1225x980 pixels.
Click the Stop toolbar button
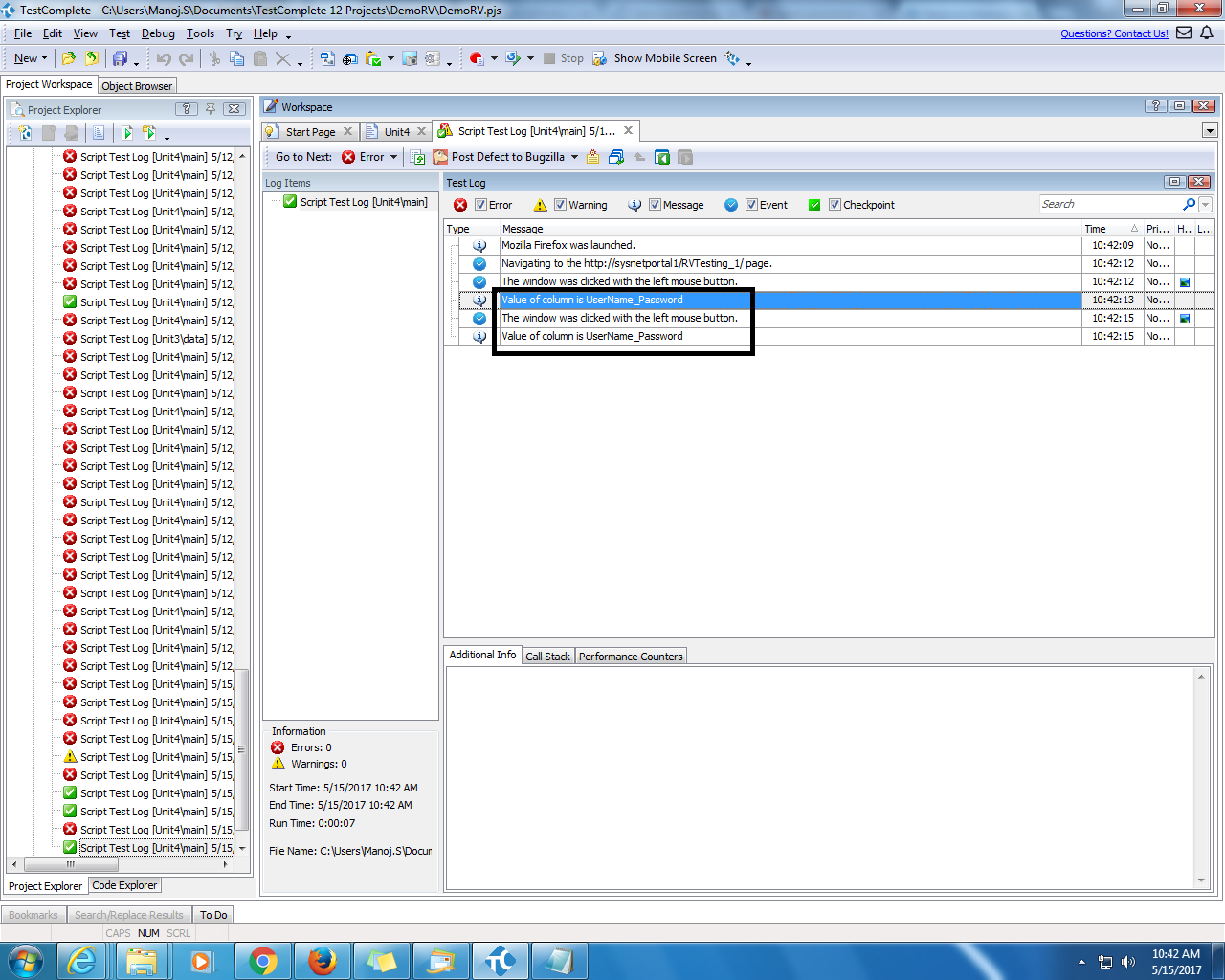pyautogui.click(x=563, y=58)
